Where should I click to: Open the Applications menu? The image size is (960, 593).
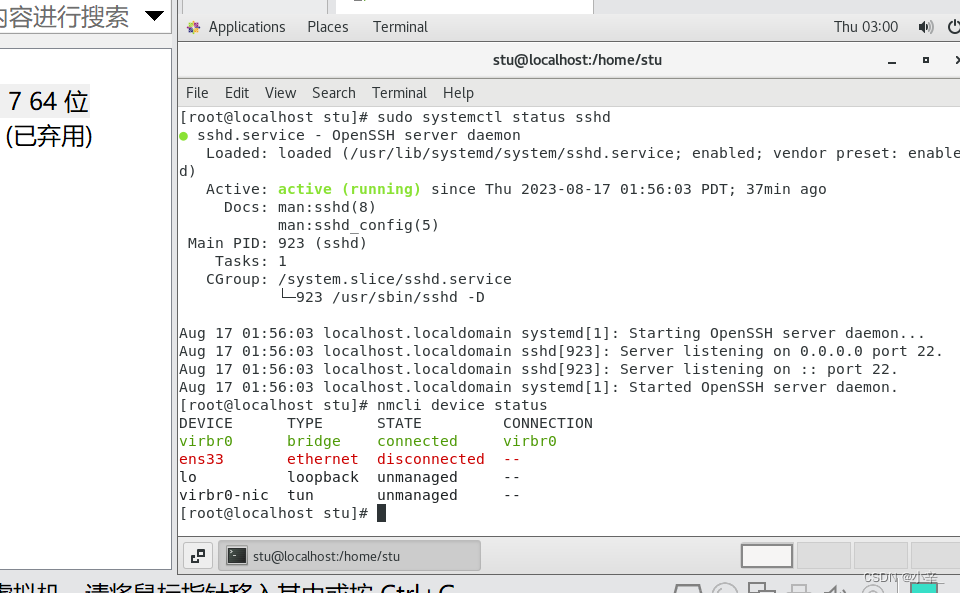coord(246,27)
